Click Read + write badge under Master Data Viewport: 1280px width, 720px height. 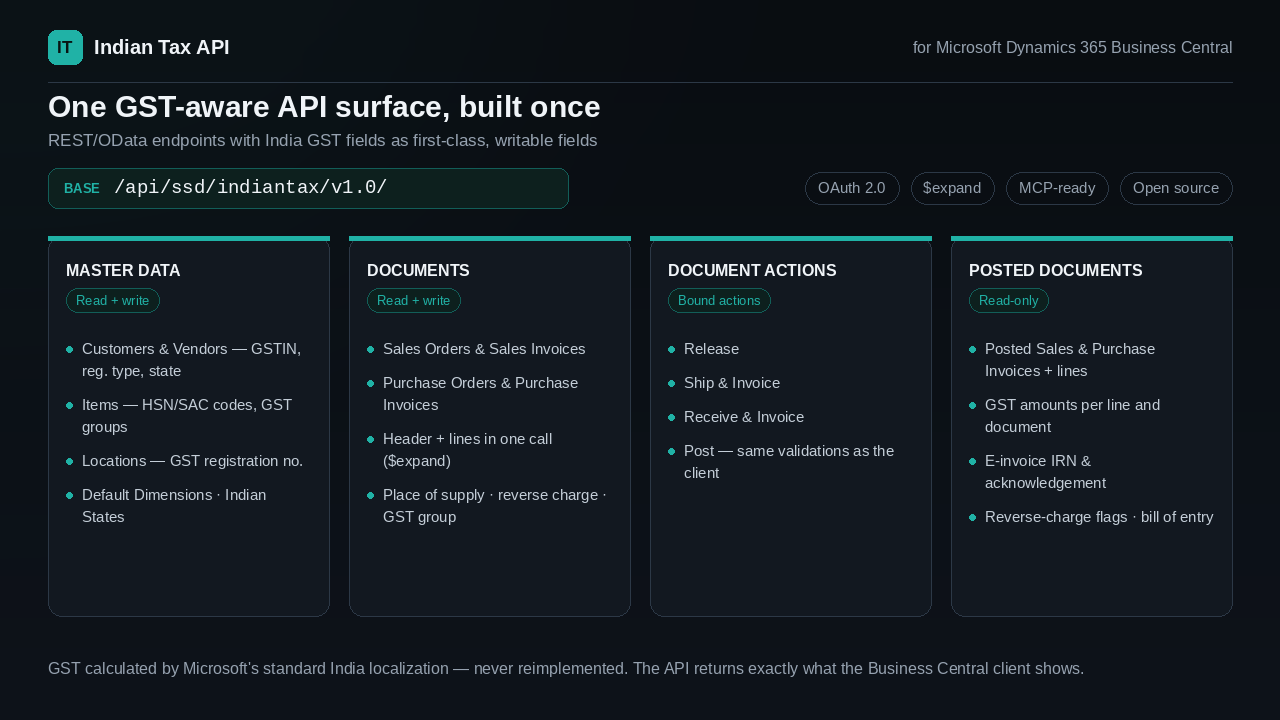pos(113,300)
